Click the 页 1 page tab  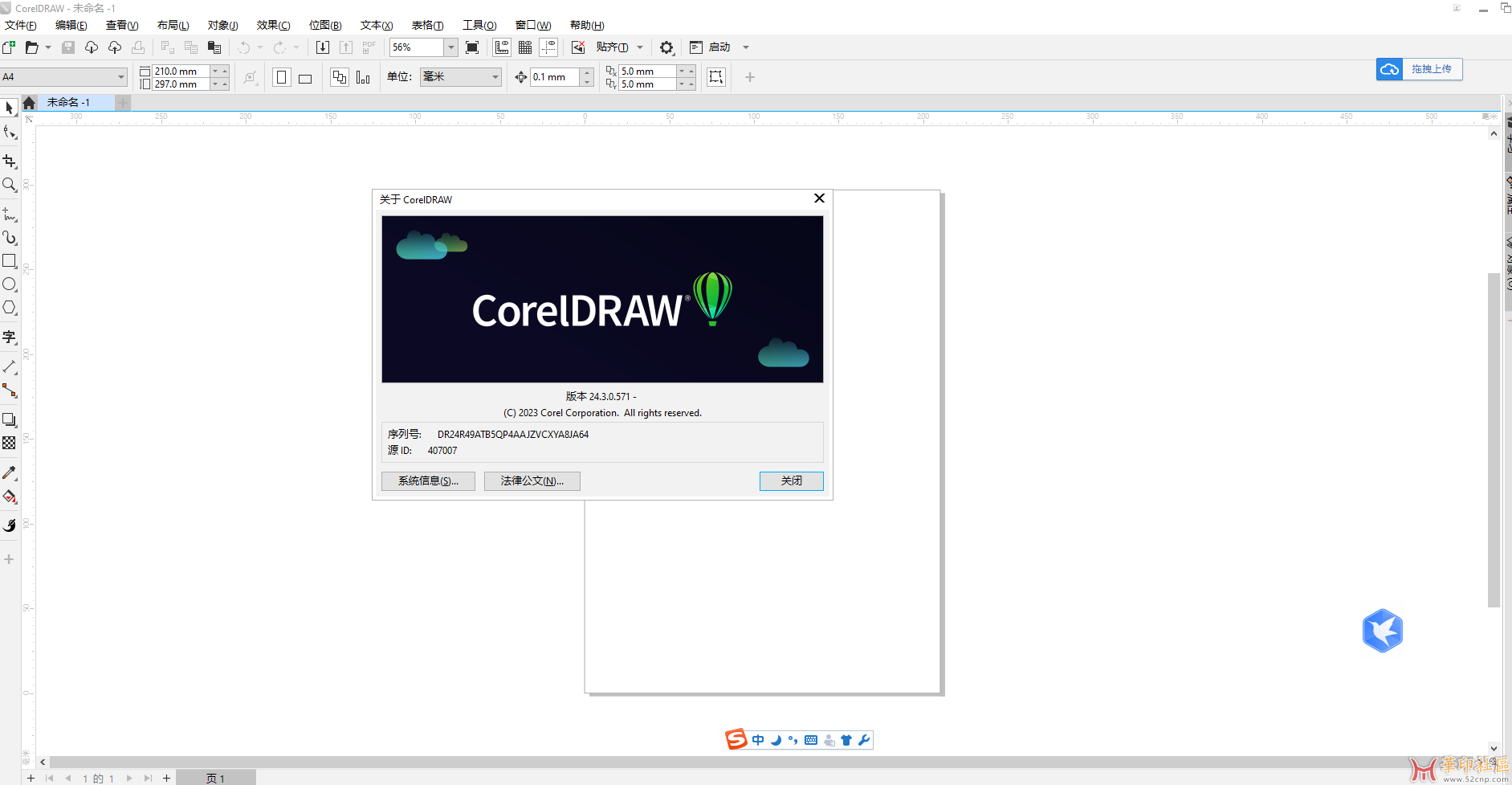(215, 778)
